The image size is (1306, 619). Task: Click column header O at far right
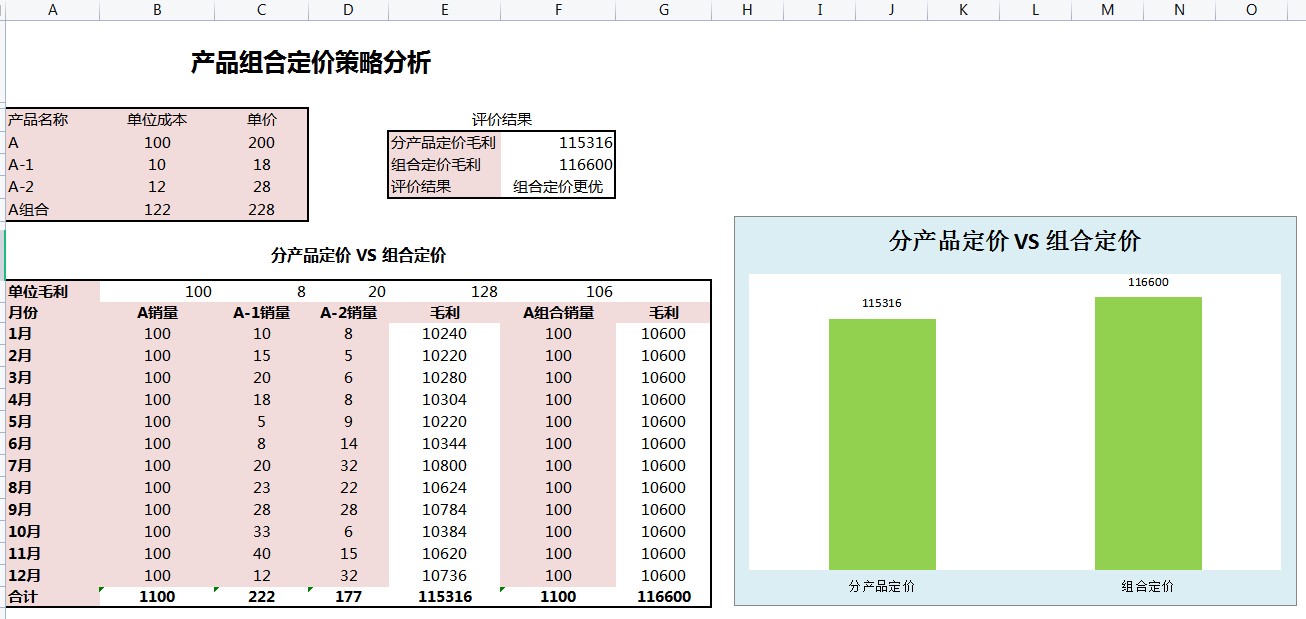click(x=1250, y=10)
